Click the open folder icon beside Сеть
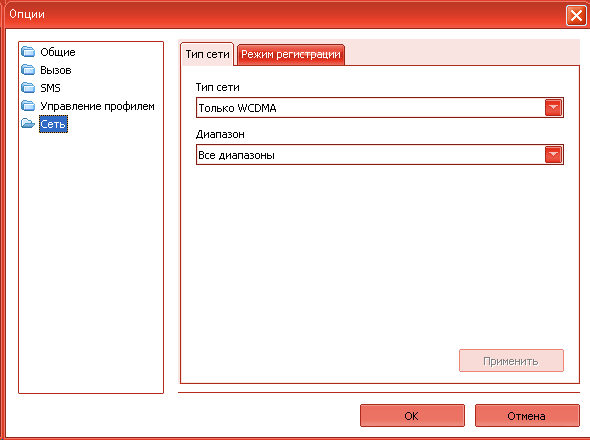 coord(28,123)
